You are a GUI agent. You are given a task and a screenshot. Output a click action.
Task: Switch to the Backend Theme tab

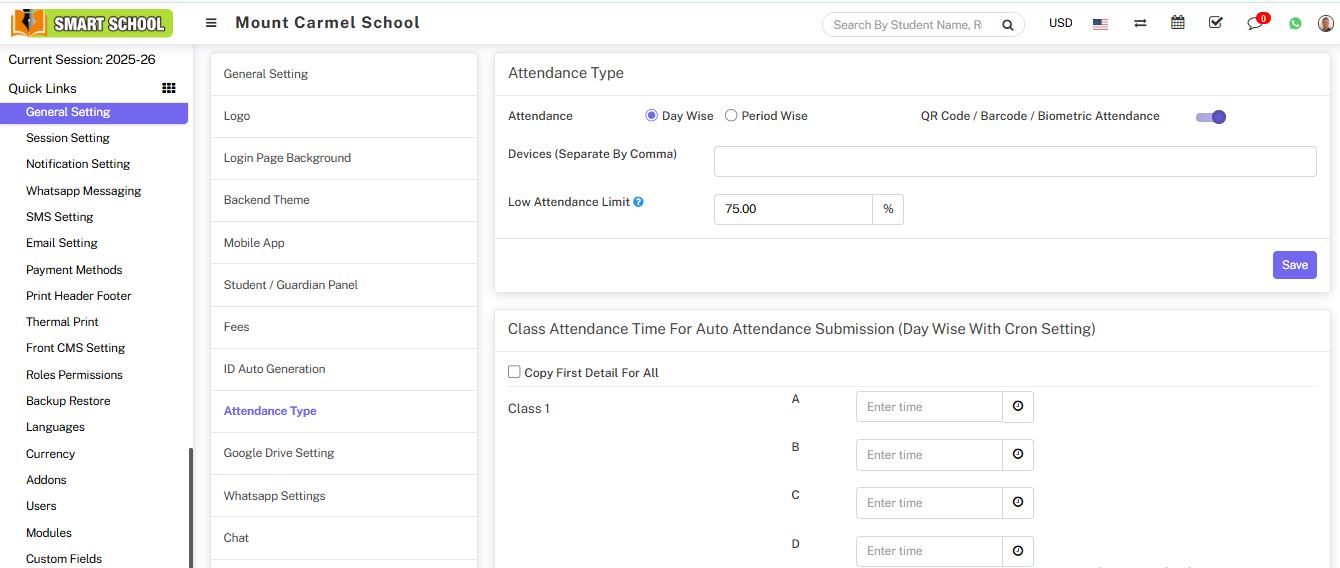click(x=266, y=200)
